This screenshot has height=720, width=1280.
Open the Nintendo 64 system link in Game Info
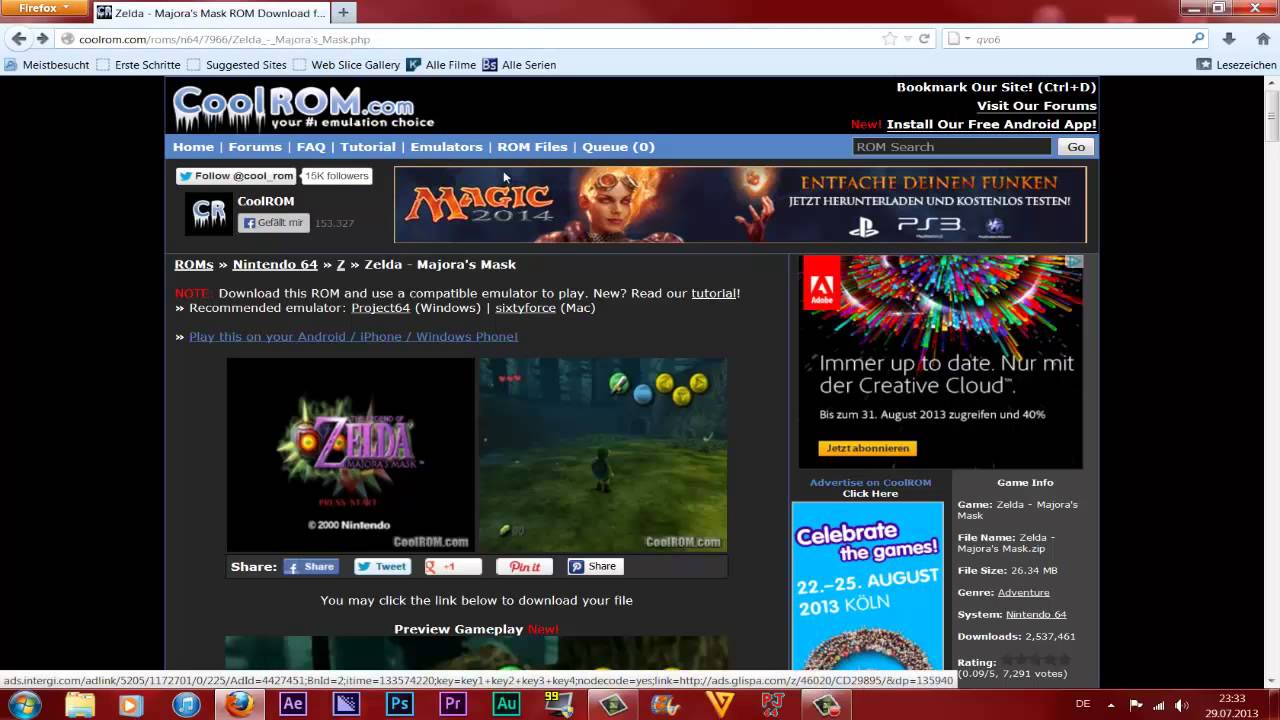(1036, 615)
